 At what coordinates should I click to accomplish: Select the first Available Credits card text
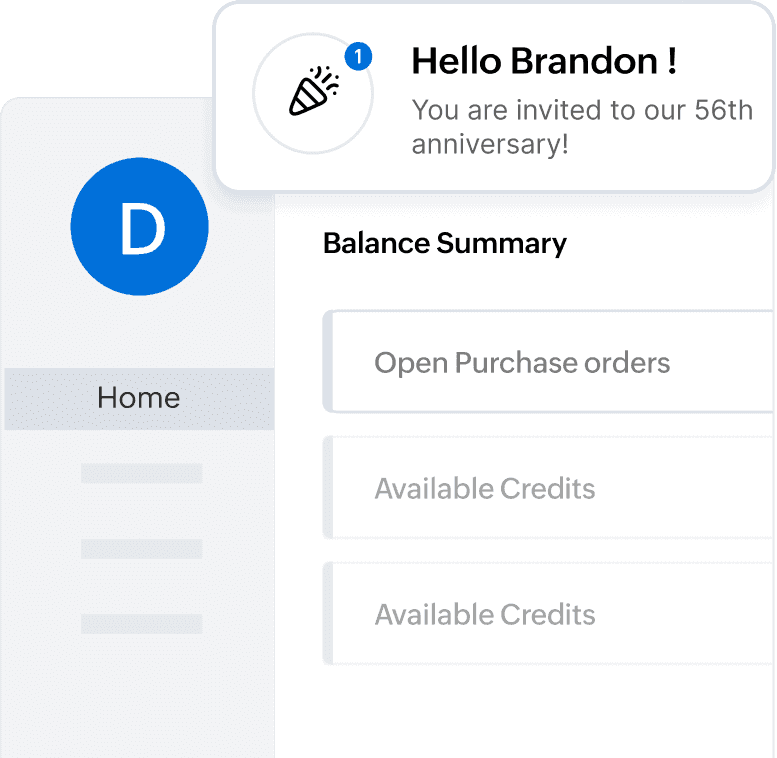click(x=485, y=489)
